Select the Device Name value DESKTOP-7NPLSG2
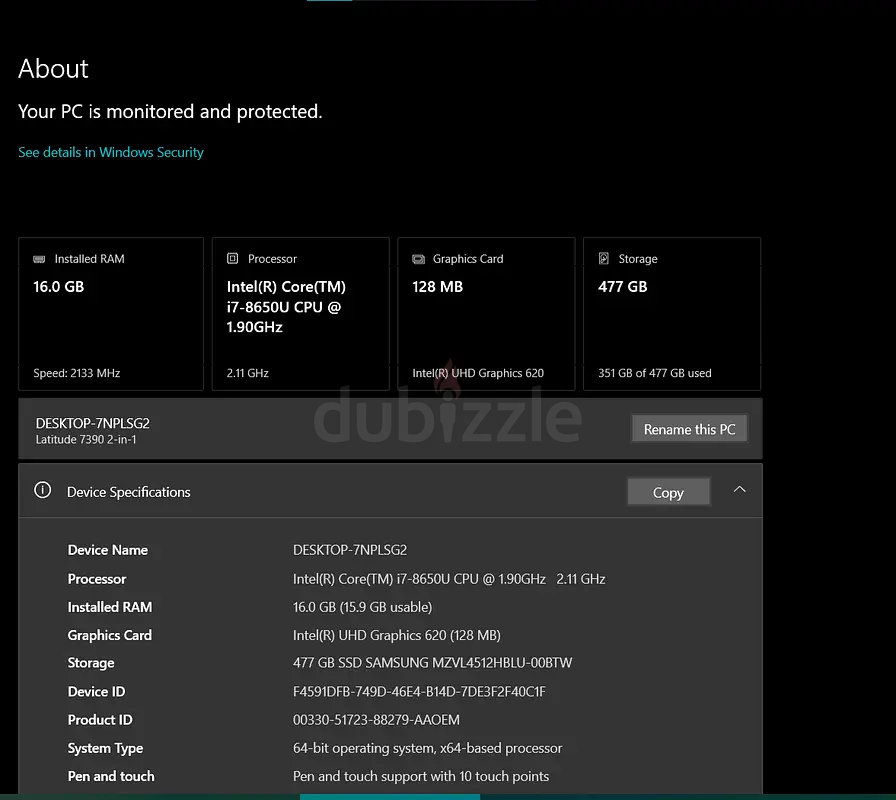Viewport: 896px width, 800px height. [x=350, y=550]
